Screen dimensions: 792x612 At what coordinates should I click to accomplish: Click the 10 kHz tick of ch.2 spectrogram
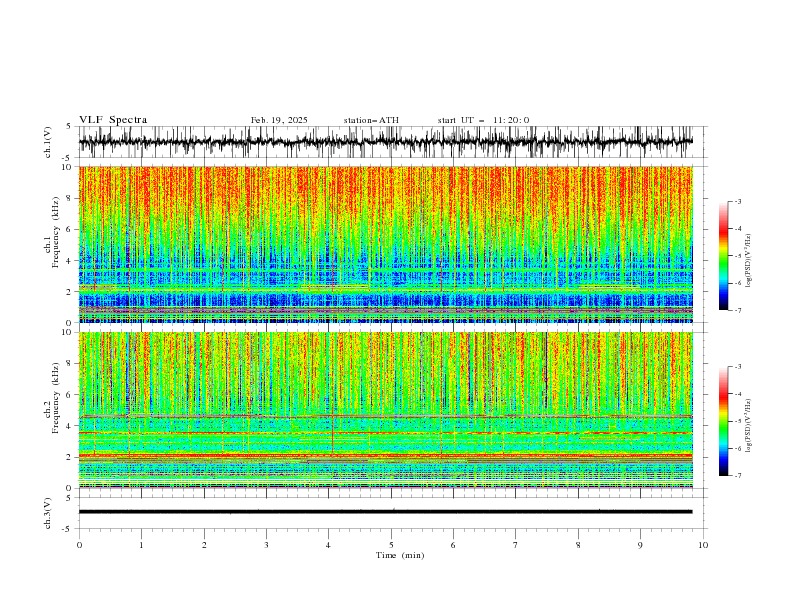[68, 332]
